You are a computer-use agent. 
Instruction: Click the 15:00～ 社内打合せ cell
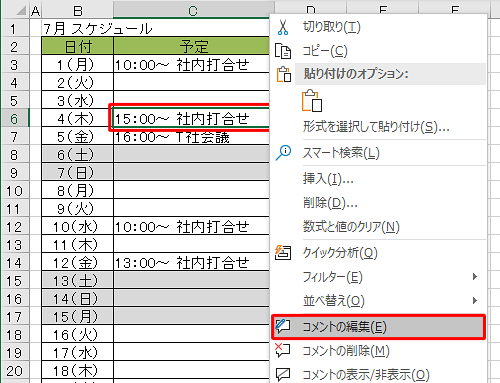(192, 118)
